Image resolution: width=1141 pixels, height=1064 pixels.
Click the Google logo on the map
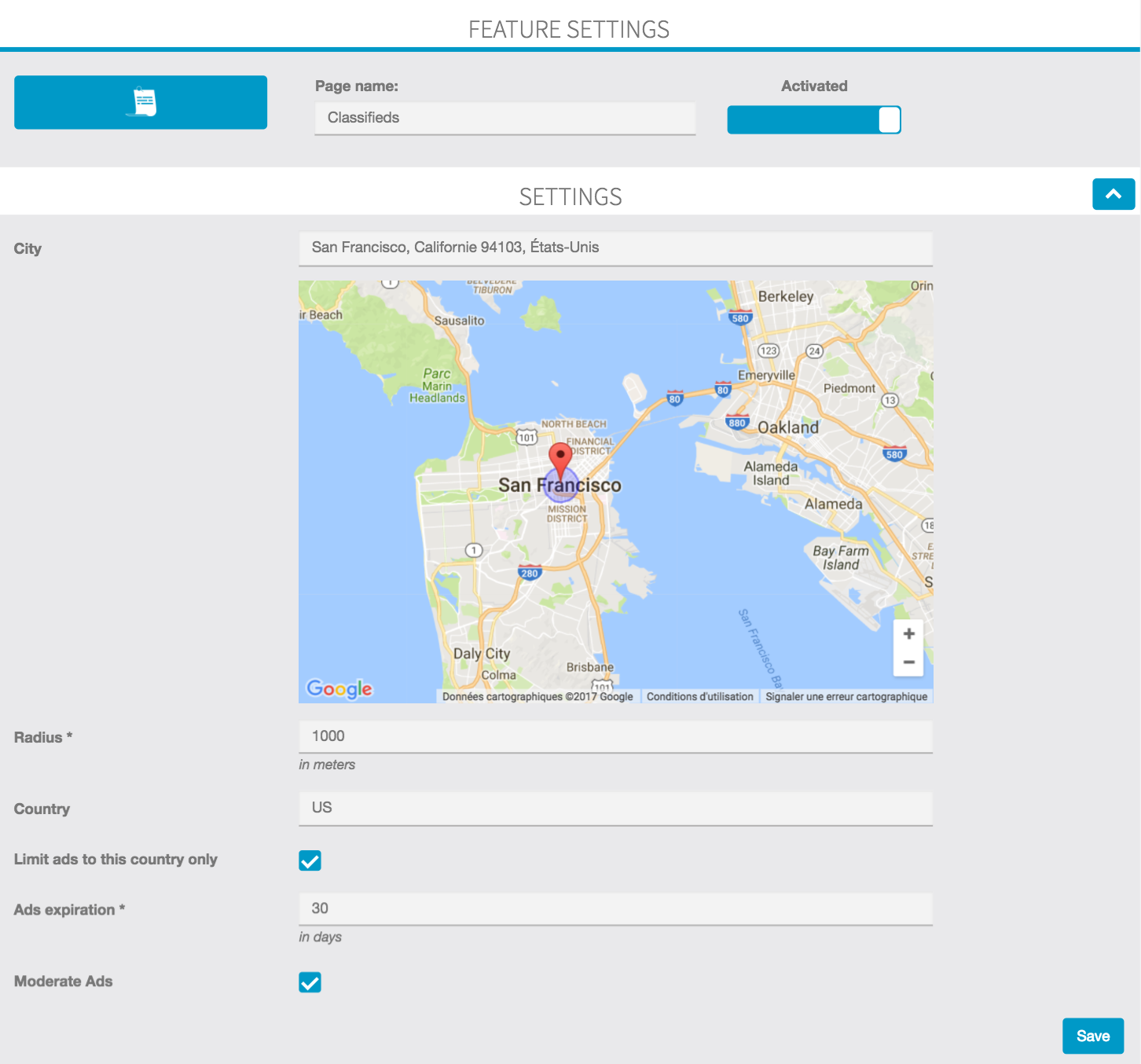[339, 688]
